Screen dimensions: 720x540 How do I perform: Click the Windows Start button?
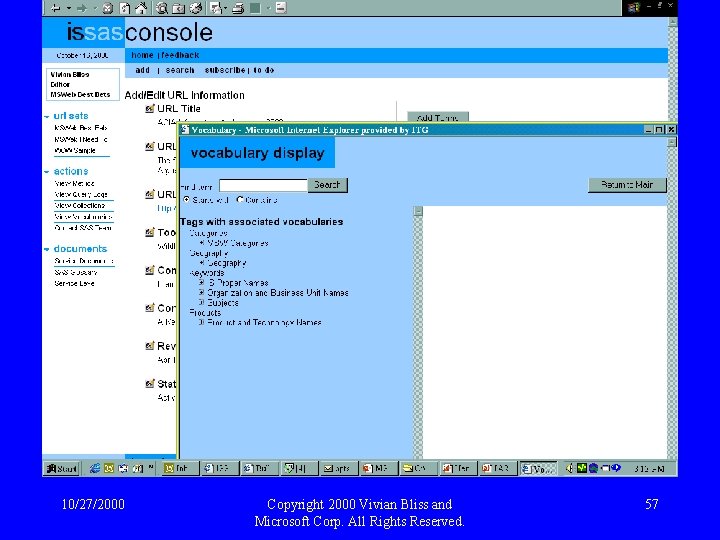(62, 468)
